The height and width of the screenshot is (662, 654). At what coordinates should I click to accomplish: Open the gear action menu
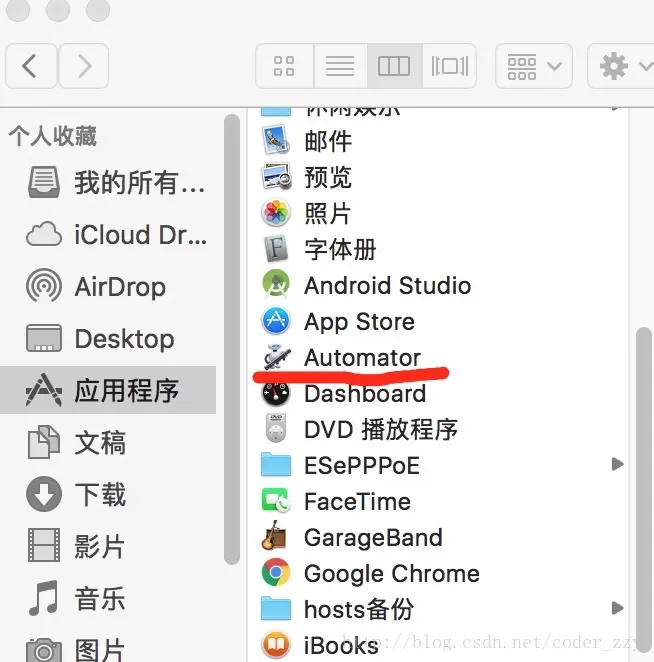tap(621, 66)
